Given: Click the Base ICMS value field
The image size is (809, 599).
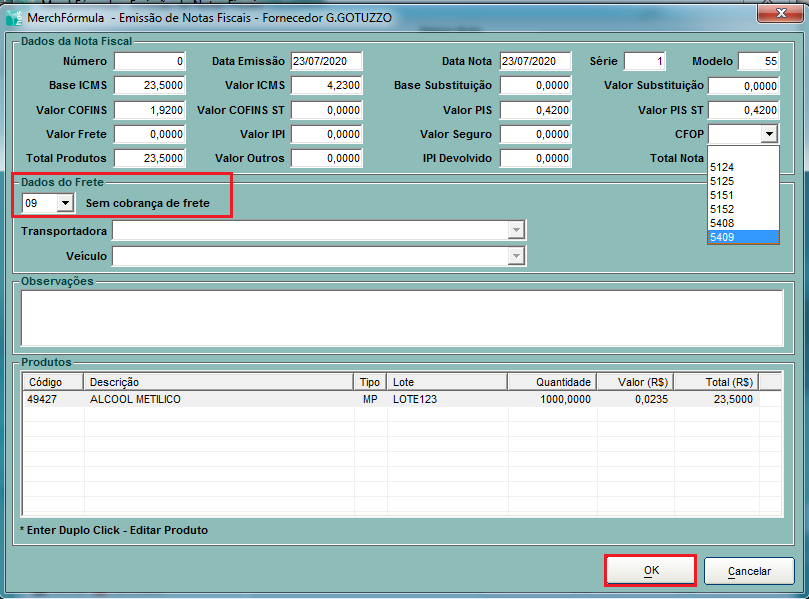Looking at the screenshot, I should pyautogui.click(x=150, y=86).
